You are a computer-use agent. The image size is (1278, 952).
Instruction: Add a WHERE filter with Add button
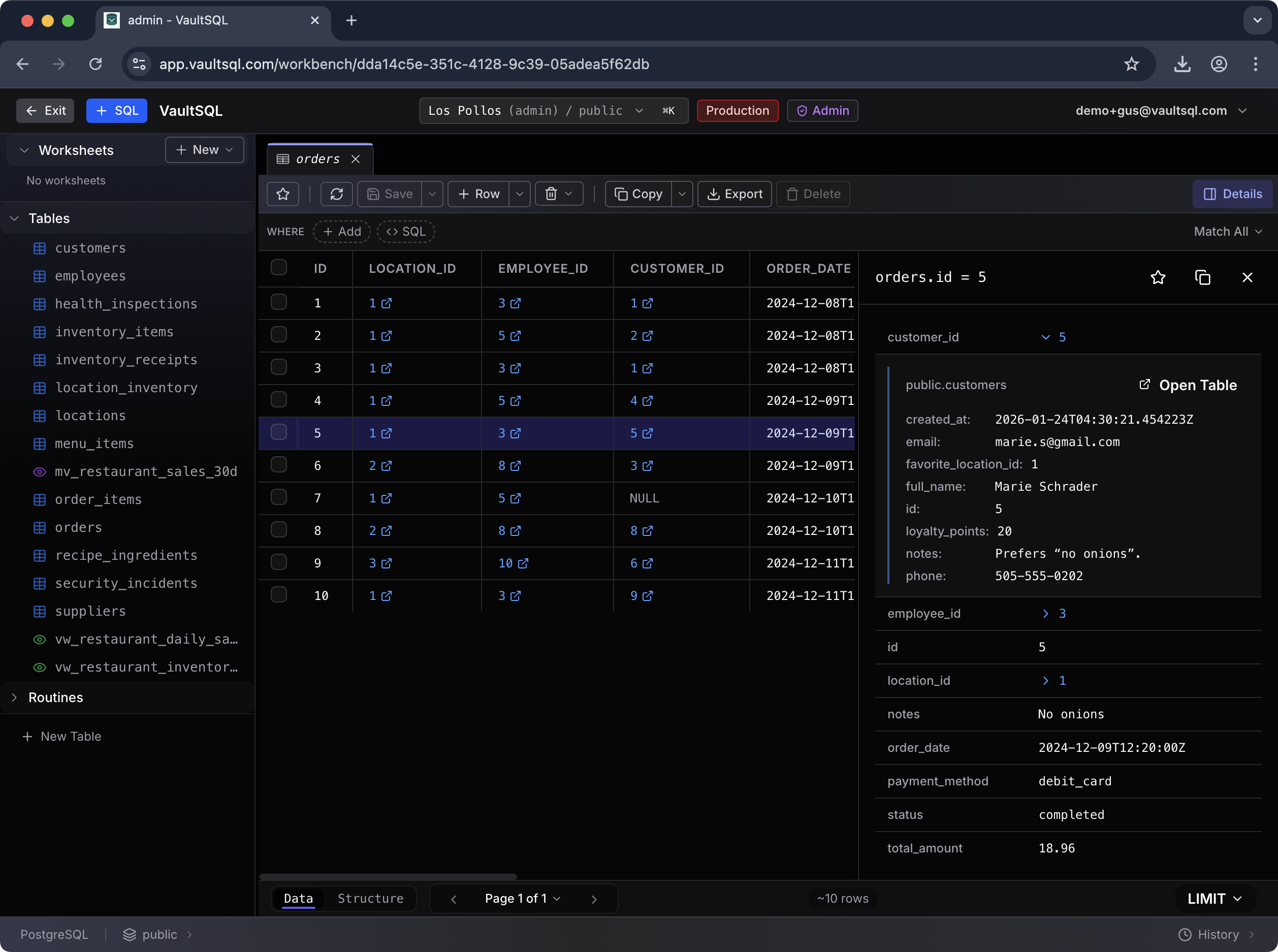[342, 232]
